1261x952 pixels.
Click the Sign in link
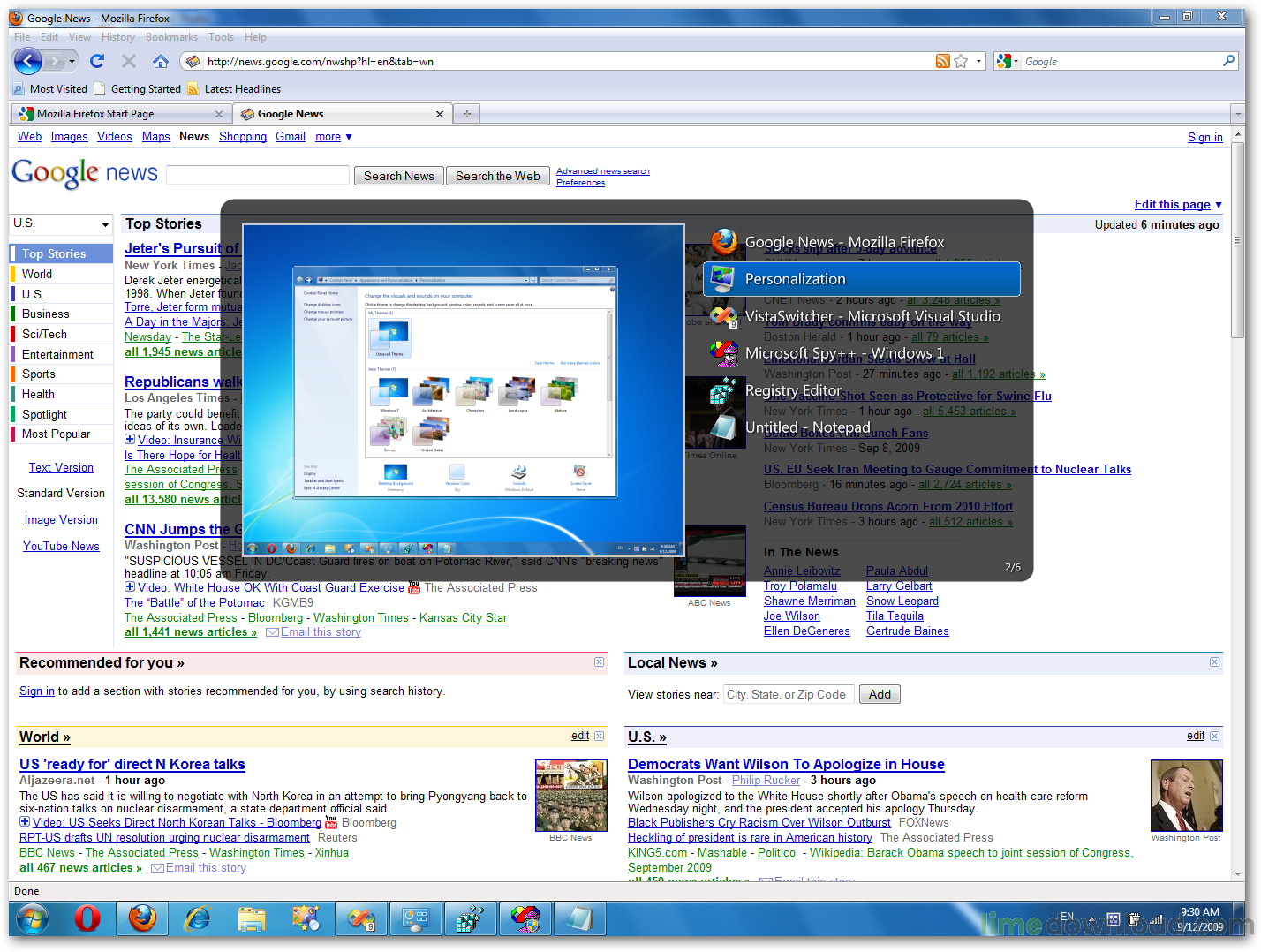tap(1204, 137)
